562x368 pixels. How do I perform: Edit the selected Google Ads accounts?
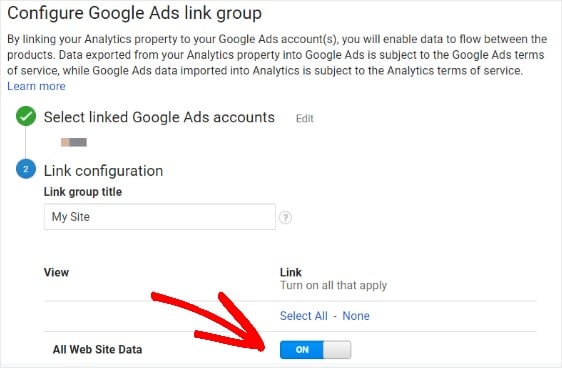[x=305, y=119]
